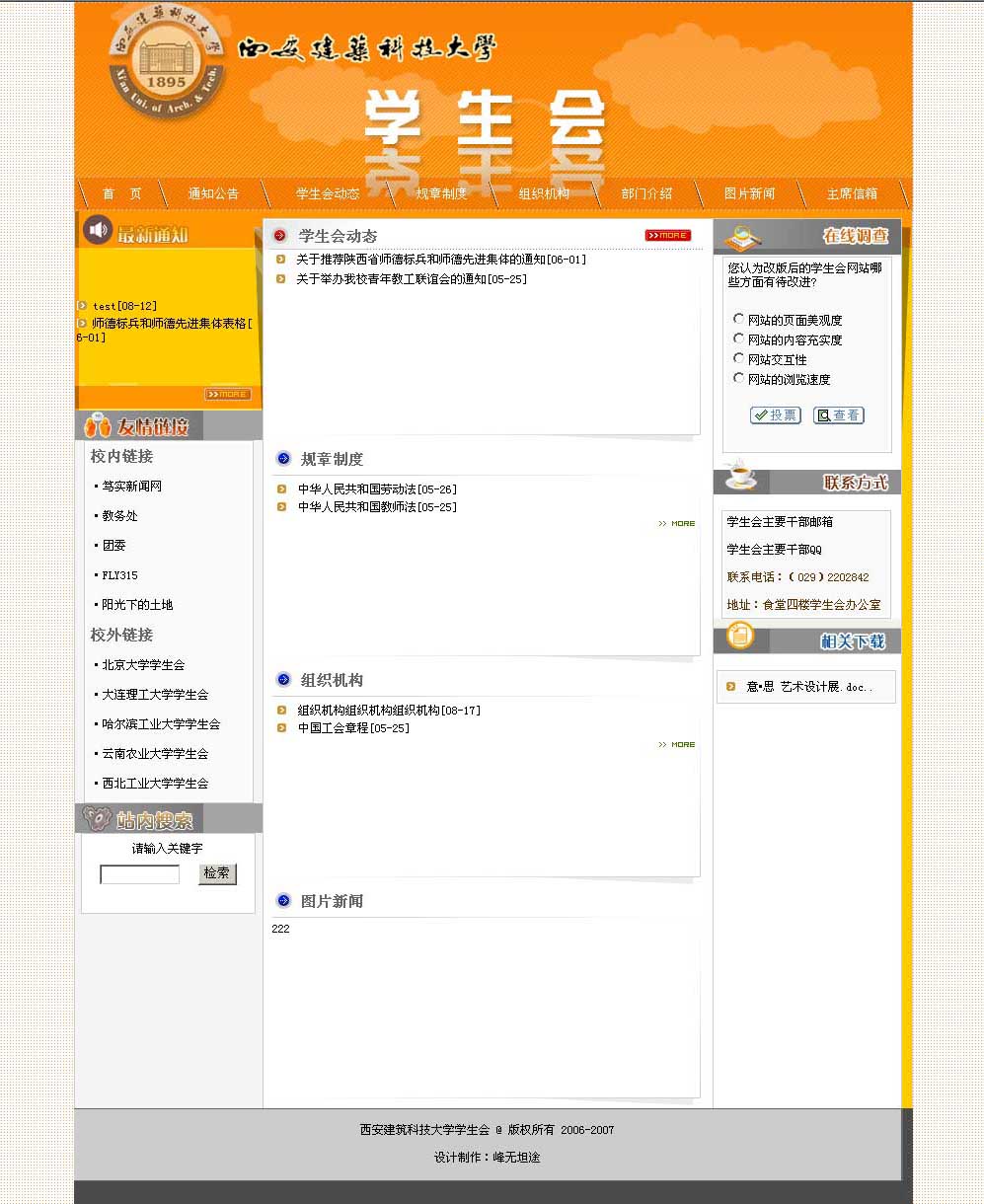Click the red icon beside 学生会动态 heading
The height and width of the screenshot is (1204, 984).
tap(279, 236)
